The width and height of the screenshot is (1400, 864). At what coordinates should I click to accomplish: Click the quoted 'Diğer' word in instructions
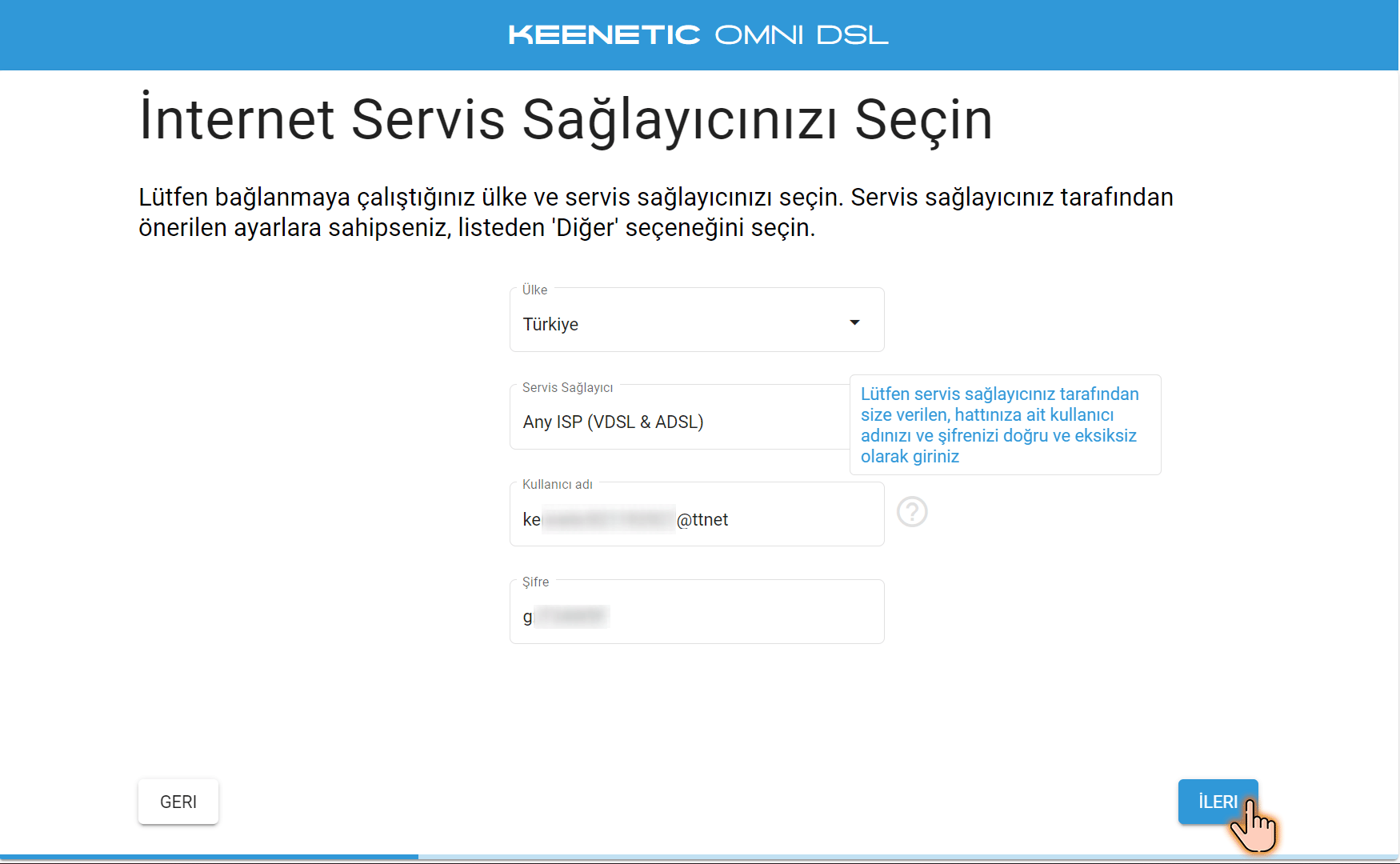coord(586,228)
